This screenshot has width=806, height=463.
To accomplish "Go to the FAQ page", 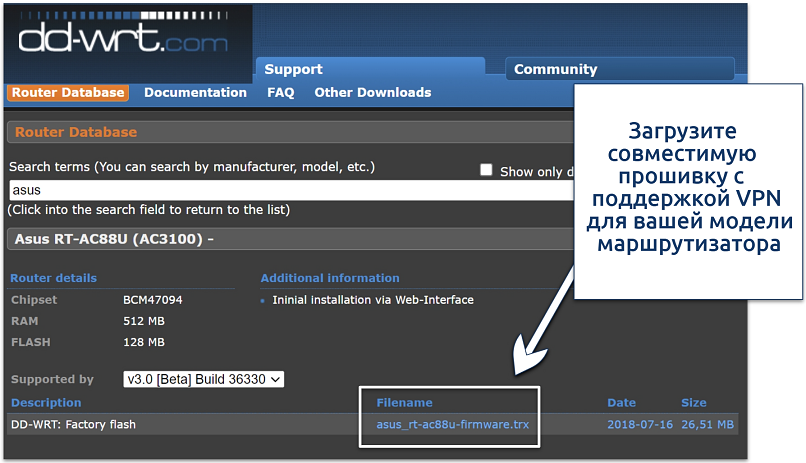I will [280, 93].
